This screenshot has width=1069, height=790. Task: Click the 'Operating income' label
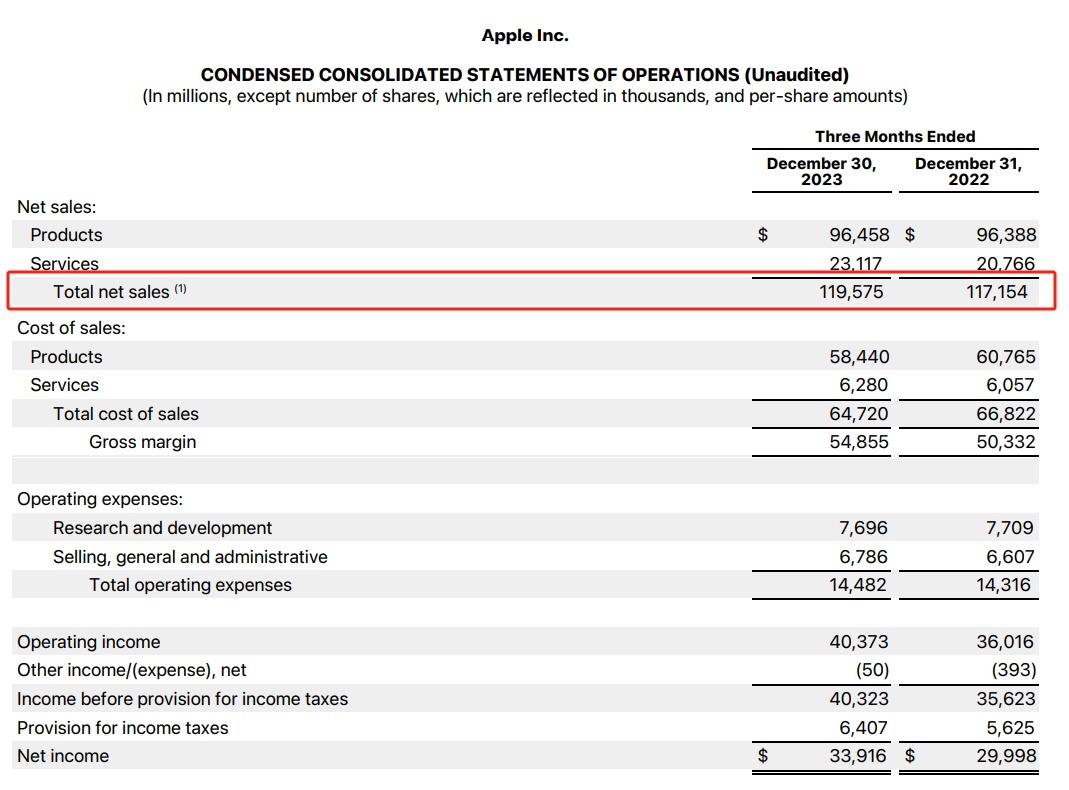(89, 642)
